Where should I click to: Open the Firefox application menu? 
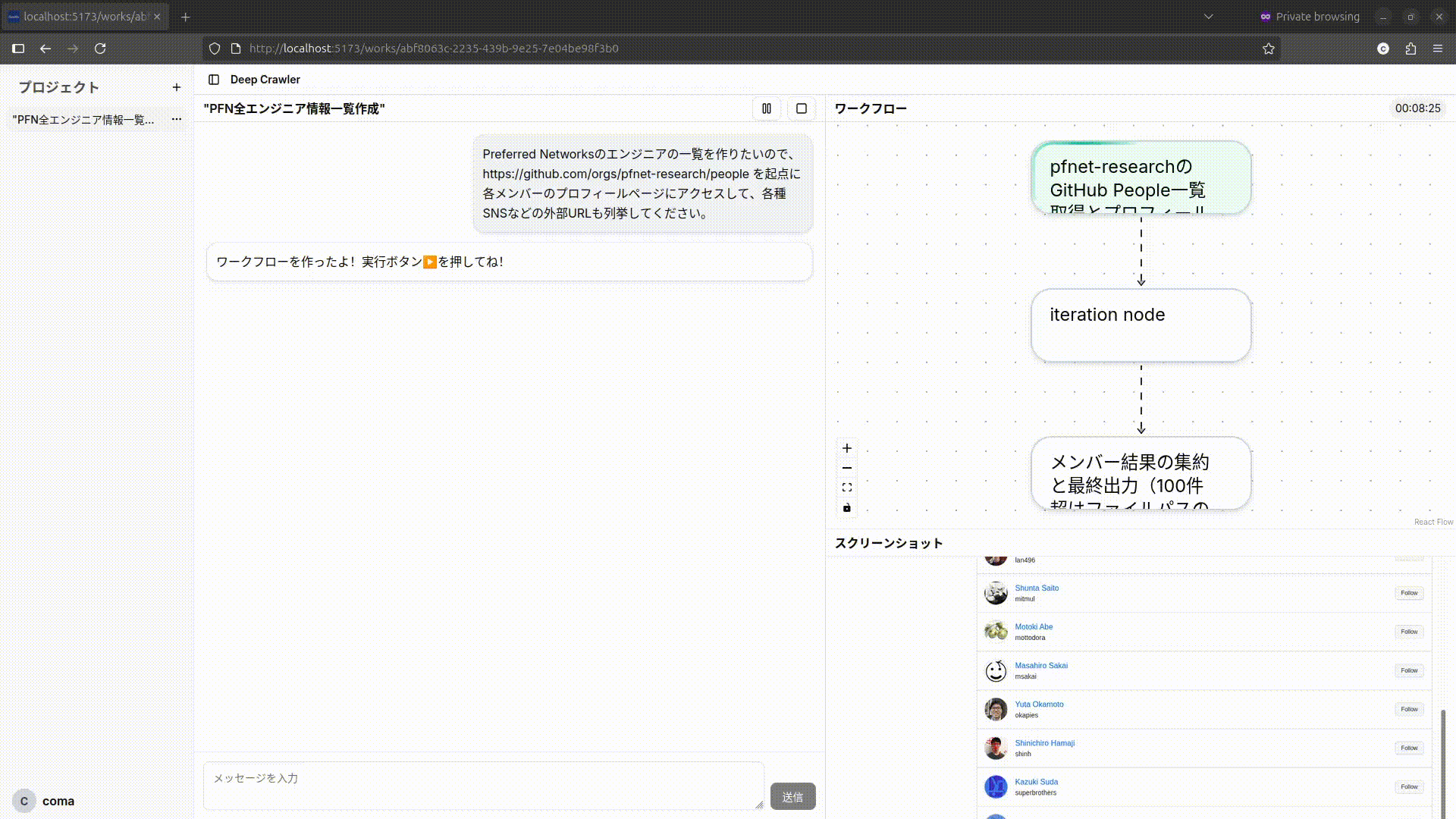coord(1438,48)
